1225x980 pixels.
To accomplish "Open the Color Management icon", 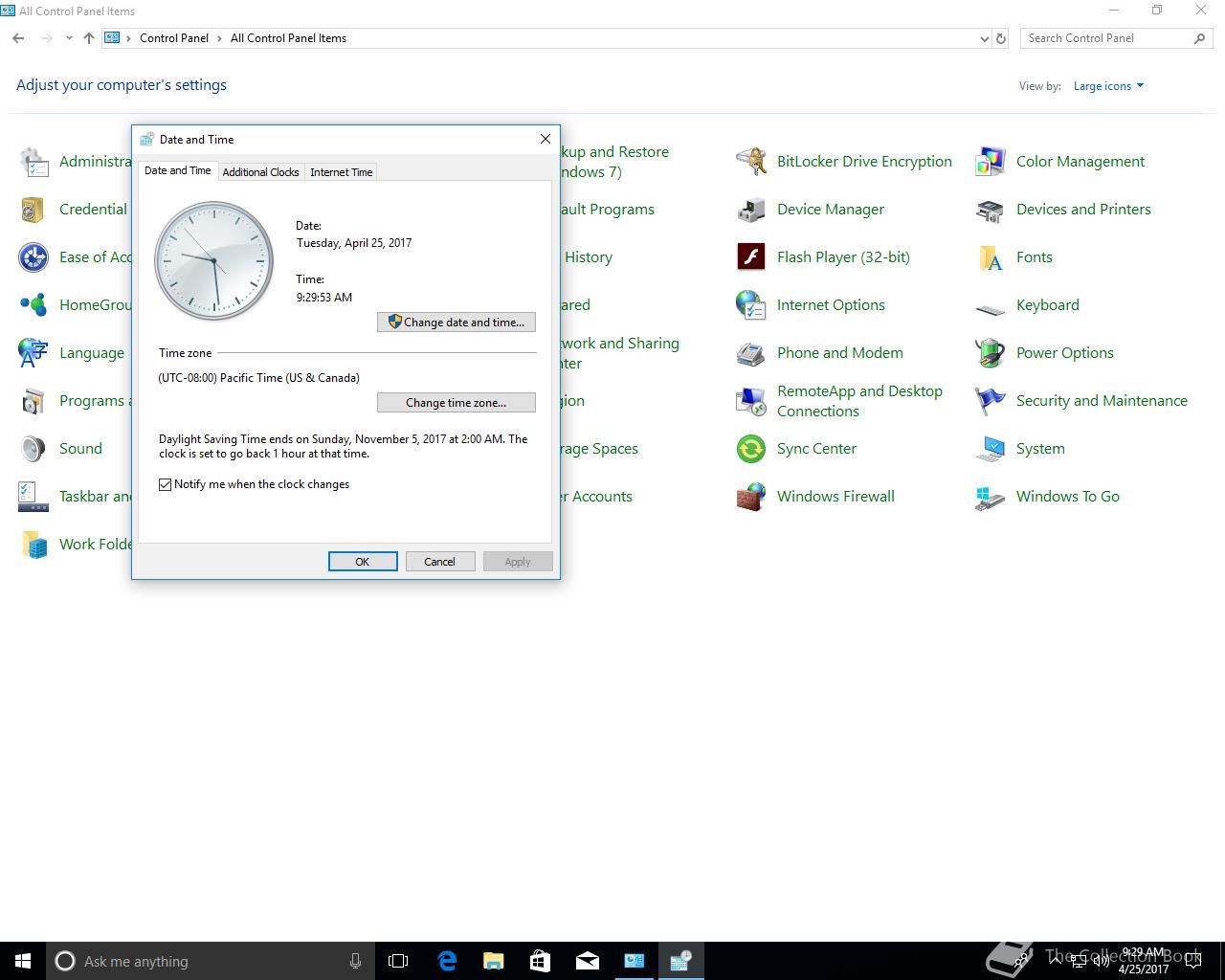I will coord(991,162).
